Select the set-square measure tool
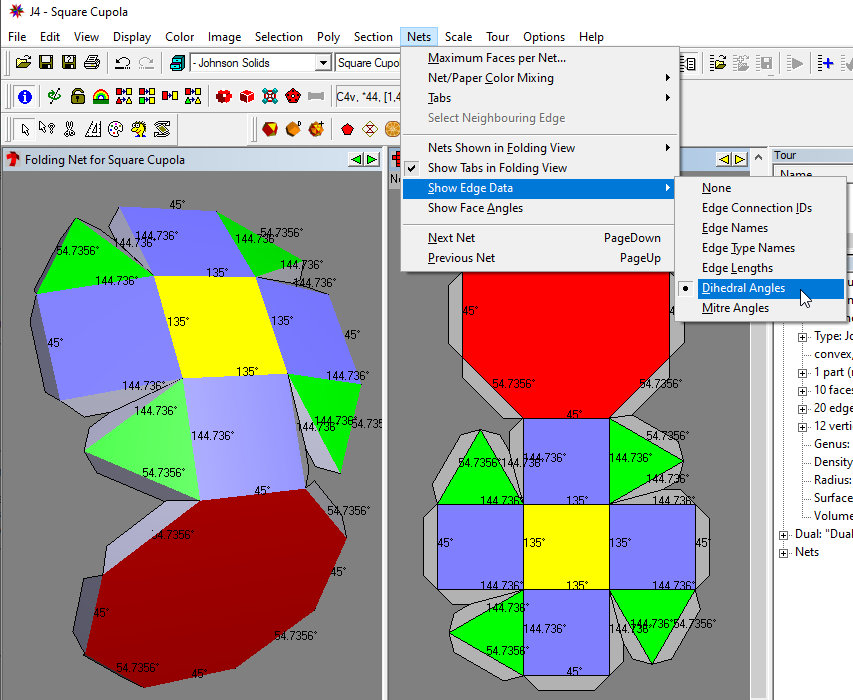 coord(92,129)
